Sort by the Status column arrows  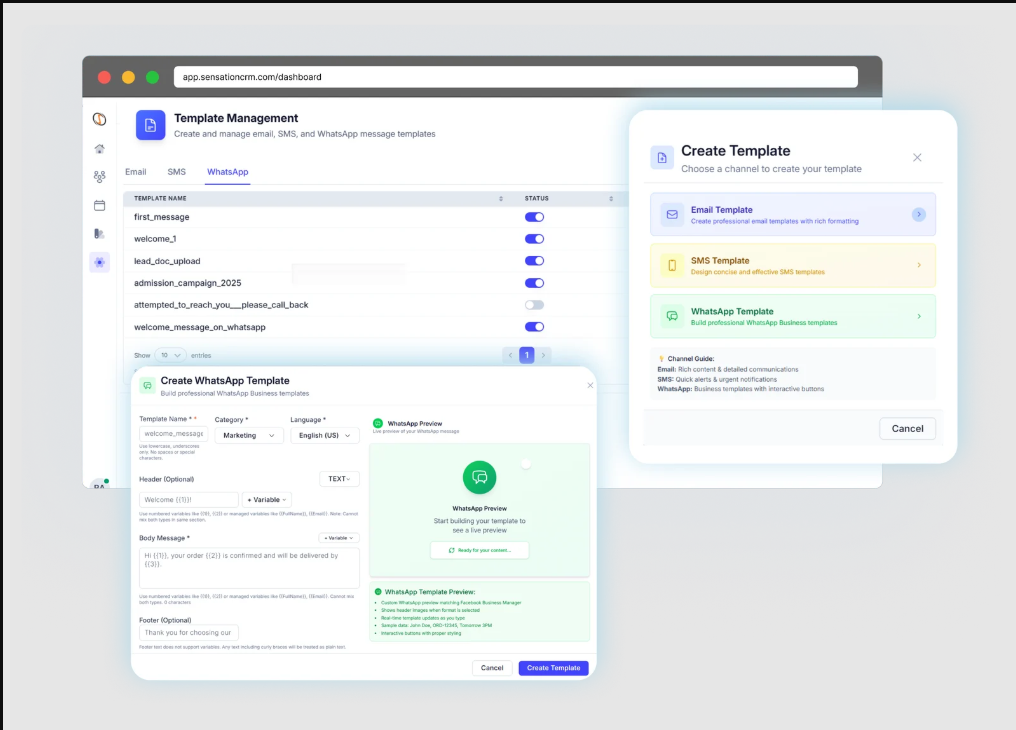pyautogui.click(x=611, y=199)
